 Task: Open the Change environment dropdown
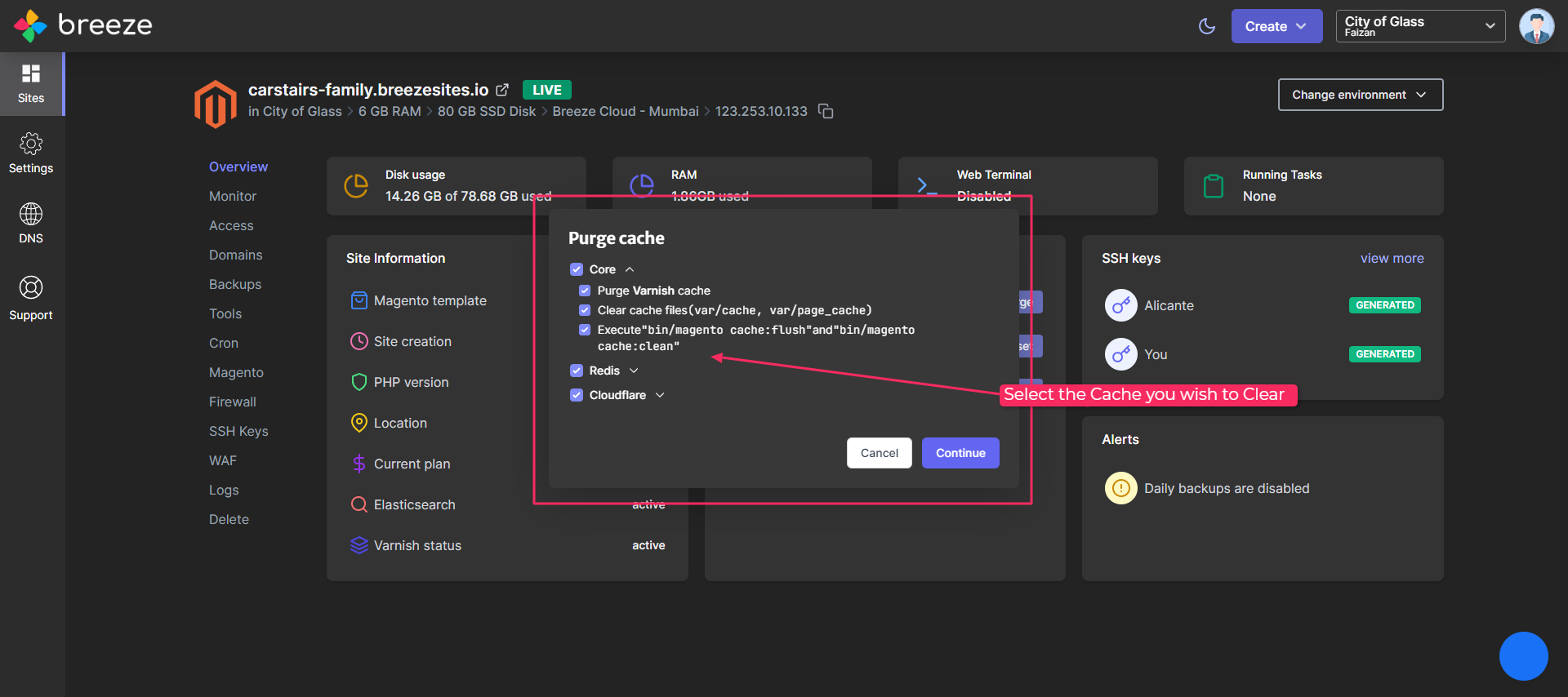(1361, 95)
